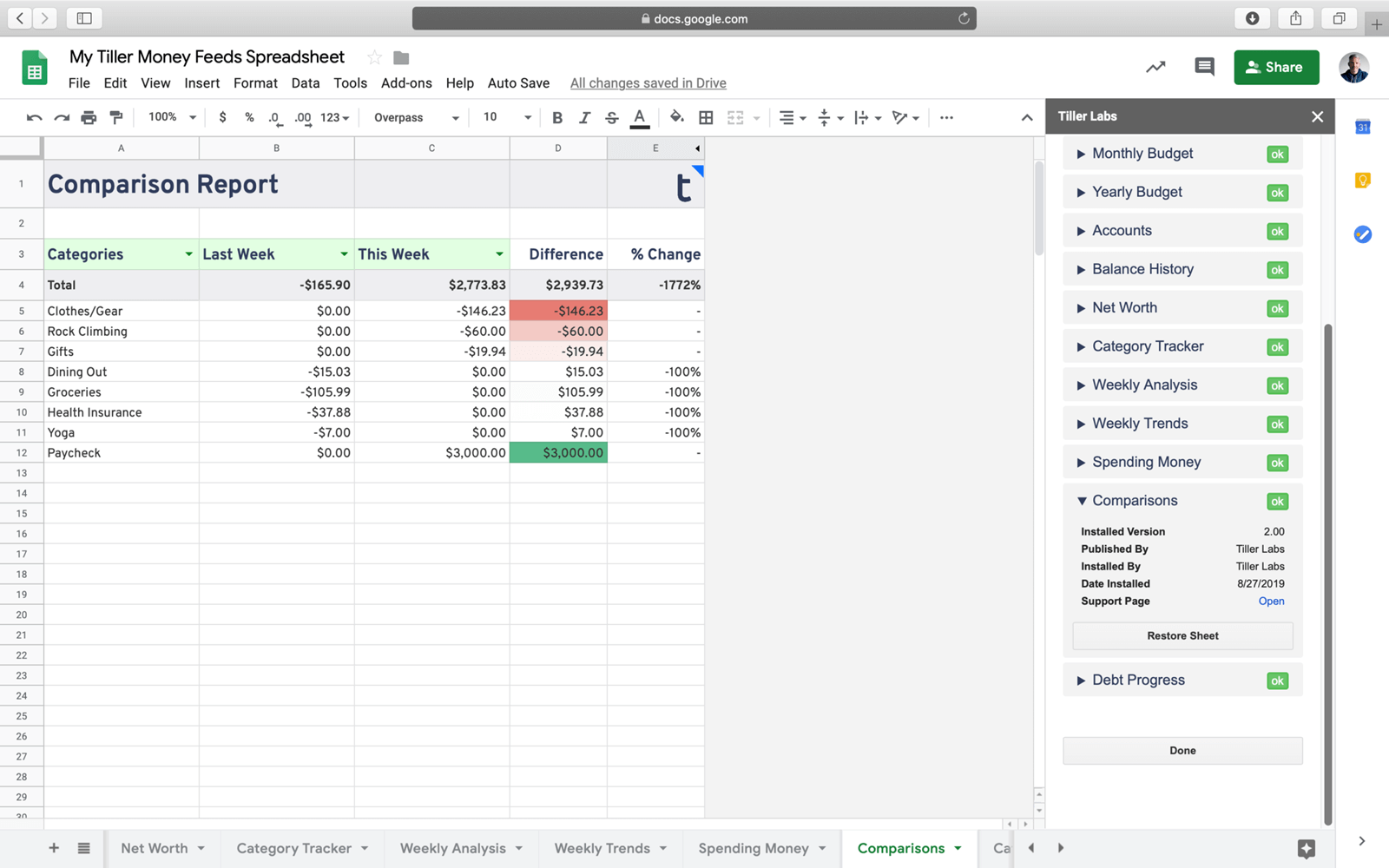Open the comments history icon
The image size is (1389, 868).
tap(1204, 67)
